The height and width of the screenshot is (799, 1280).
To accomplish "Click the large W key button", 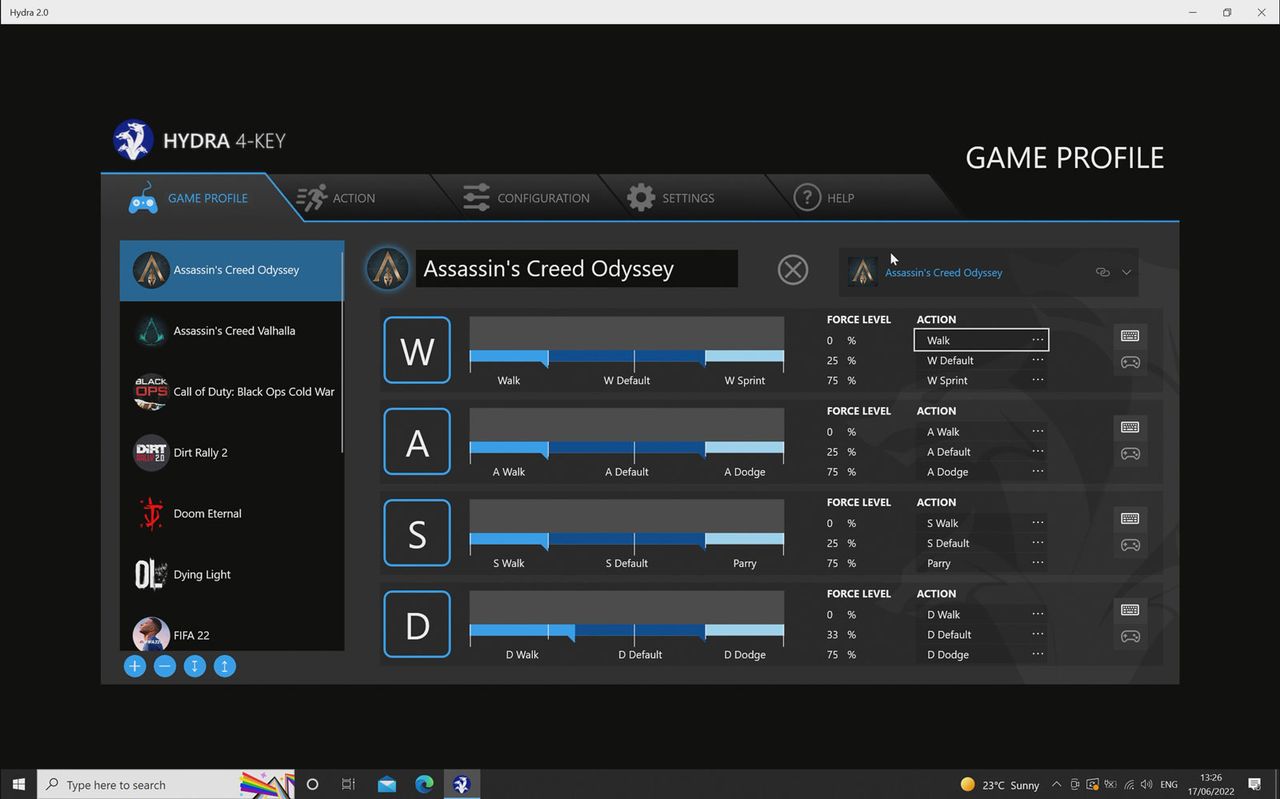I will tap(417, 351).
